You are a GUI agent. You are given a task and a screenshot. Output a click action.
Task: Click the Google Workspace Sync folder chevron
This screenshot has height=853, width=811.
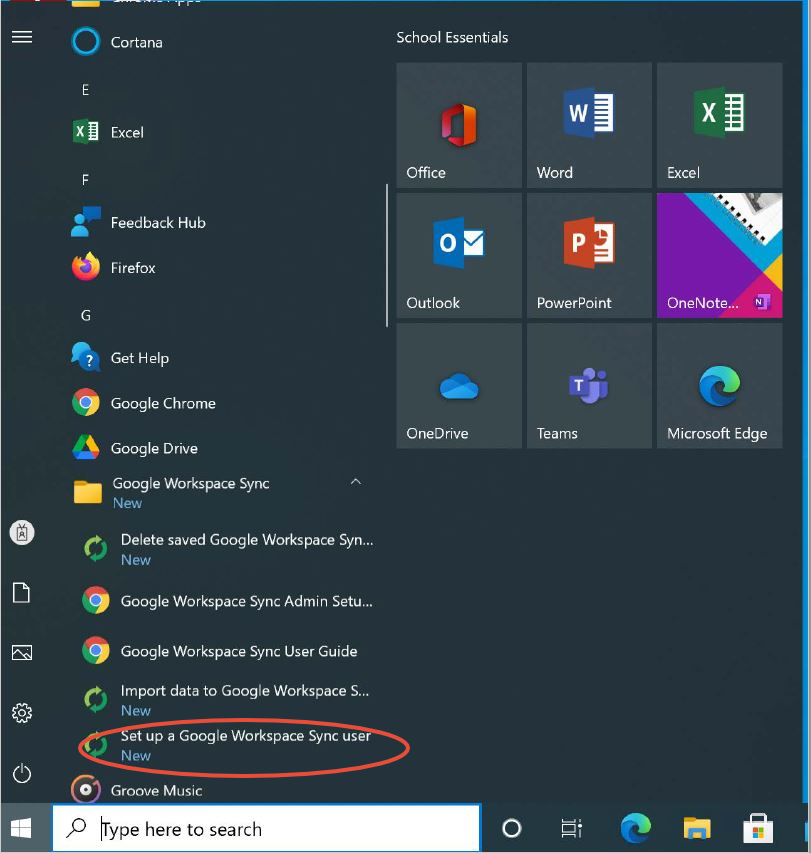(356, 481)
